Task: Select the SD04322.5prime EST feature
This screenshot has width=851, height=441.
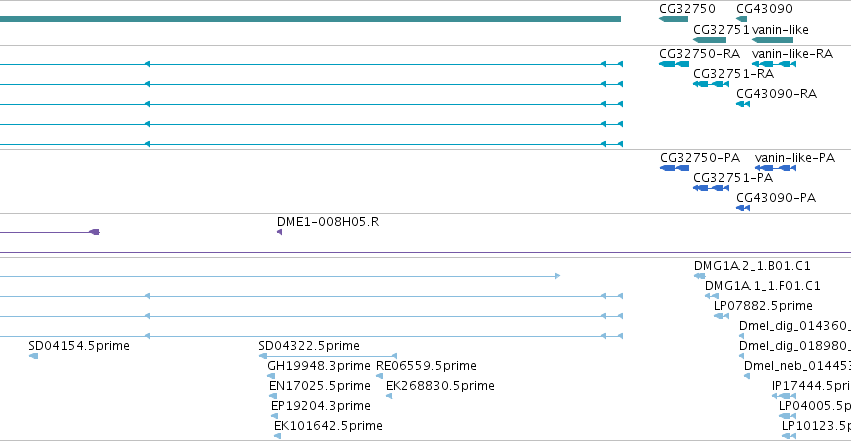Action: (328, 356)
